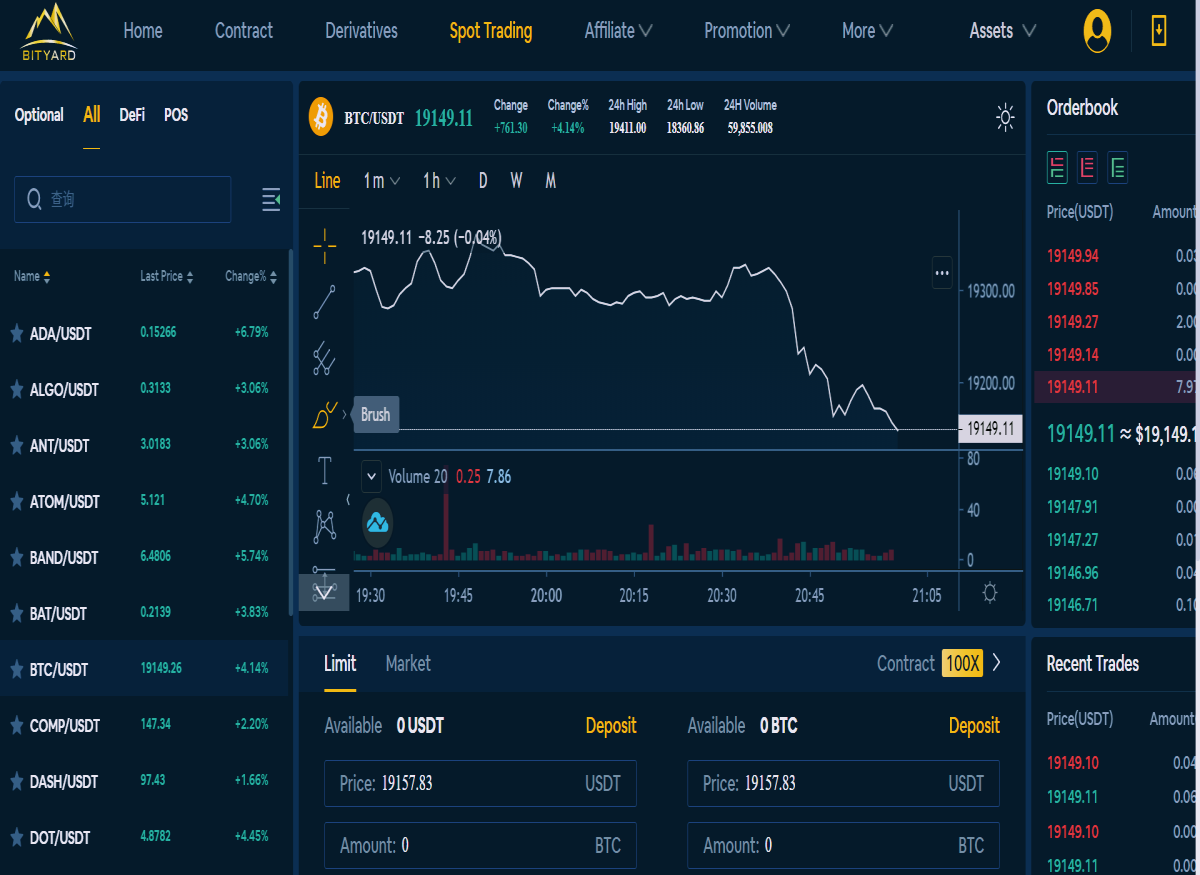The width and height of the screenshot is (1200, 875).
Task: Show only asks (red) in orderbook
Action: click(x=1087, y=168)
